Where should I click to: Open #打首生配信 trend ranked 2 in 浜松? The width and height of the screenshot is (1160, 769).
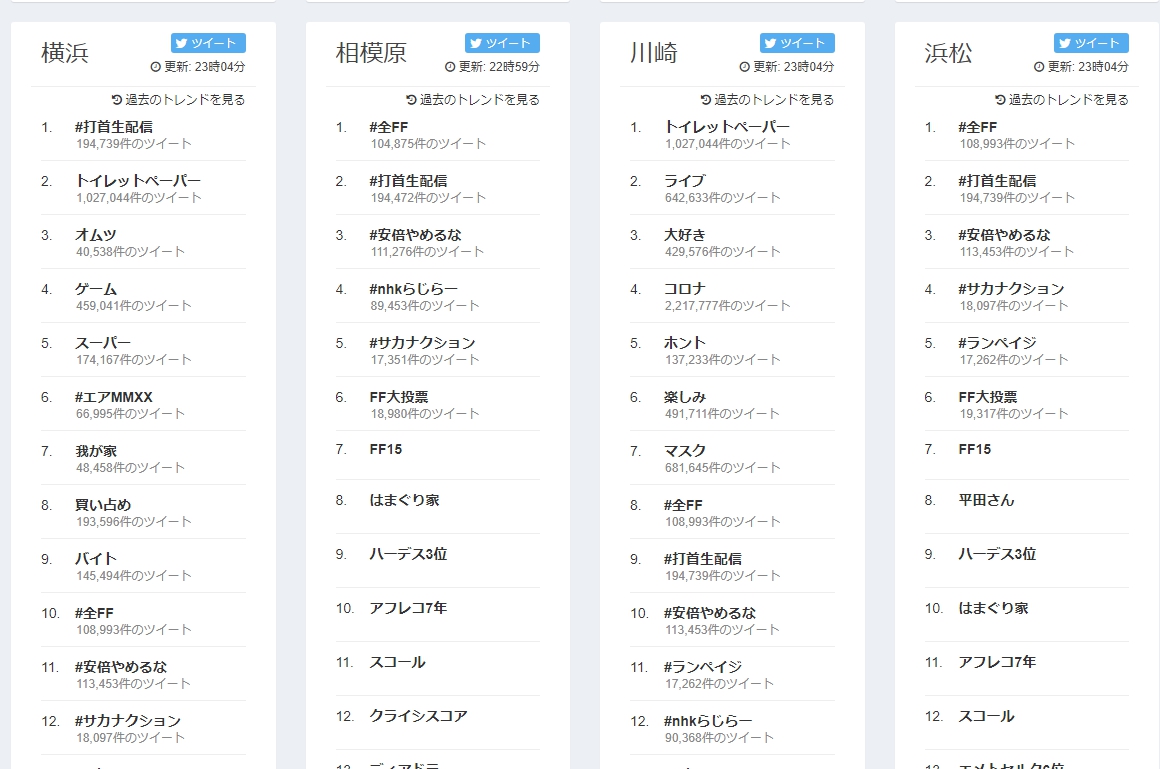997,181
